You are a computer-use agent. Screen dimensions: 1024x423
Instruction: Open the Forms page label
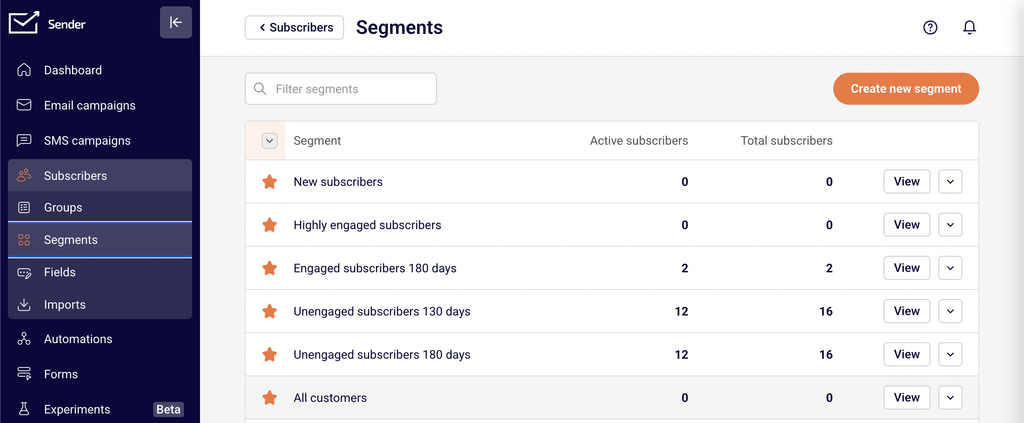[61, 374]
